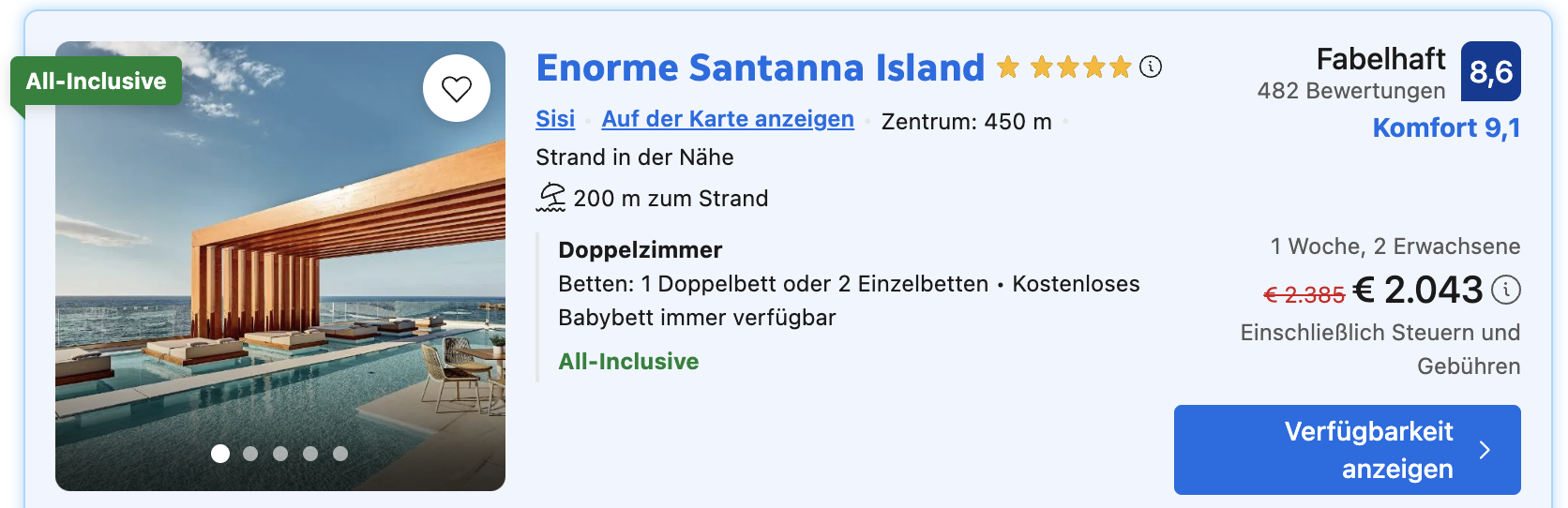
Task: Click the price info icon
Action: coord(1506,291)
